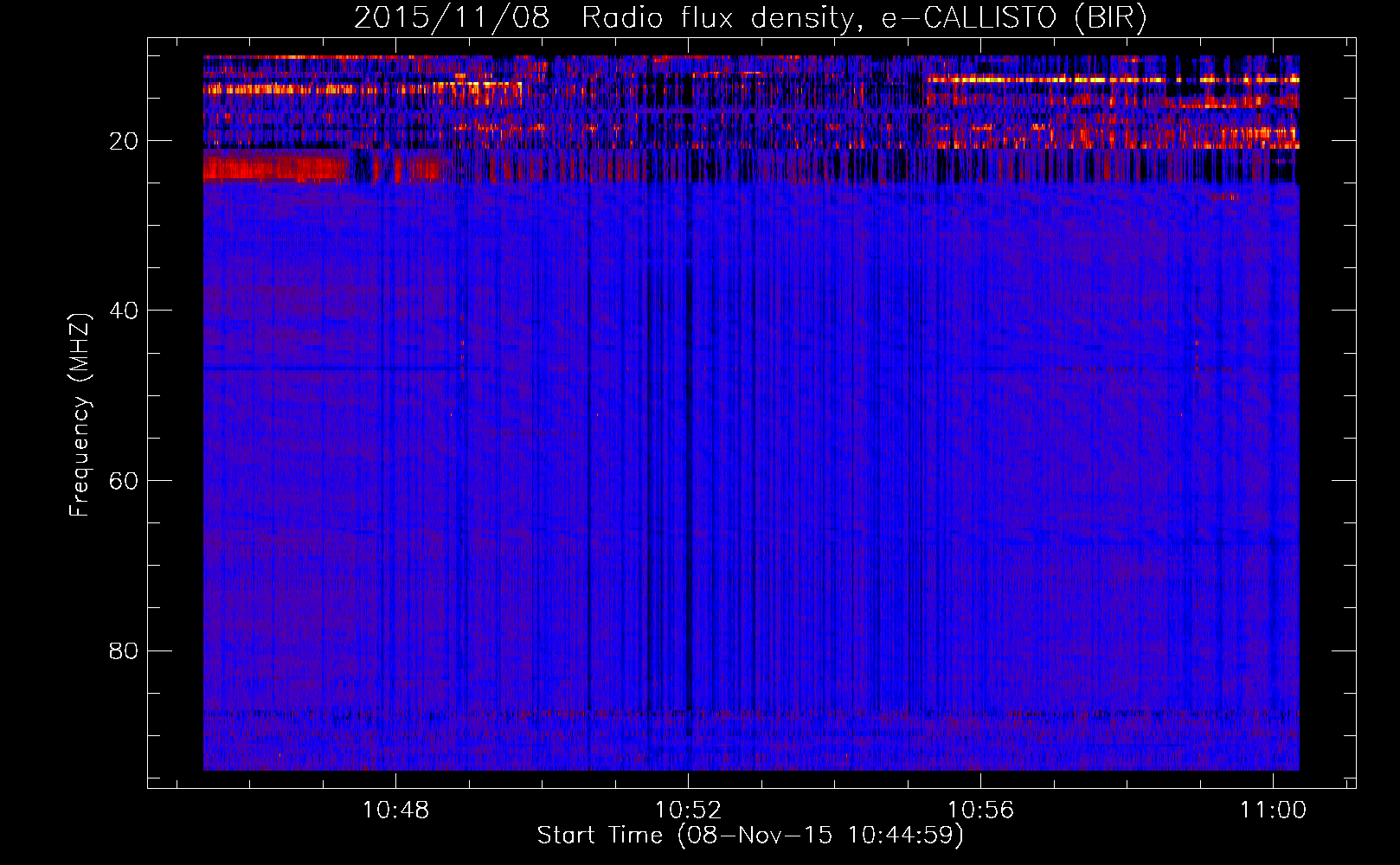
Task: Click the '2015/11/08' date in title
Action: 451,17
